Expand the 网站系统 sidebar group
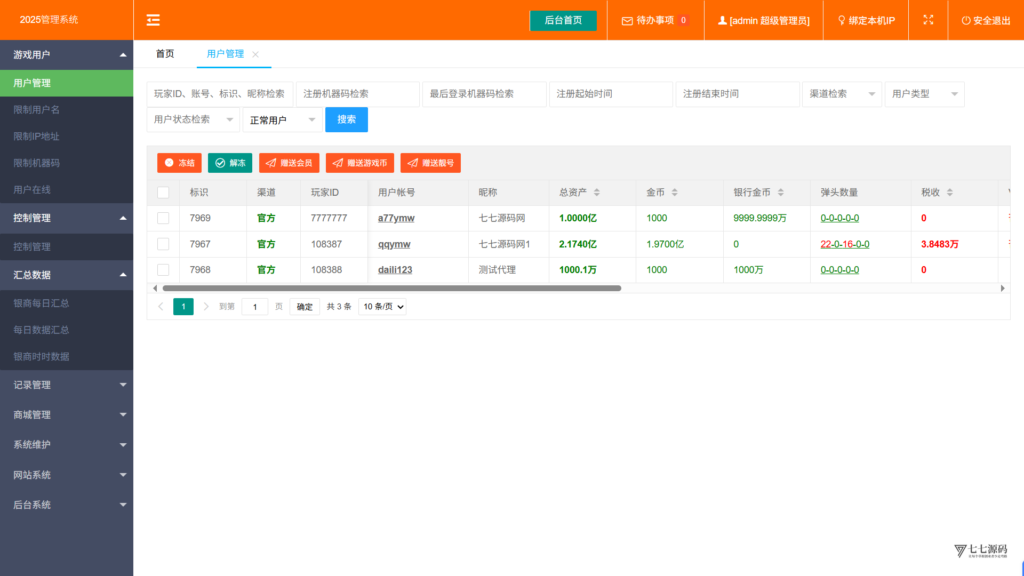The width and height of the screenshot is (1024, 576). (x=67, y=475)
